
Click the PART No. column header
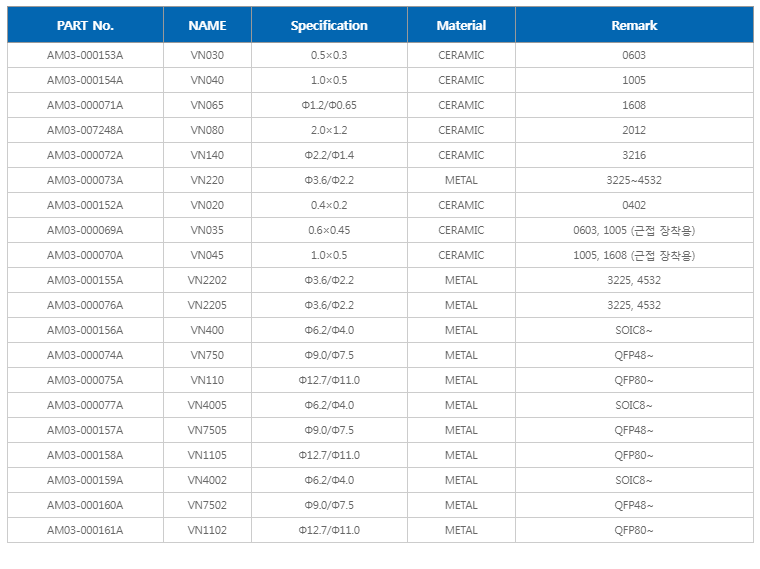click(x=85, y=25)
